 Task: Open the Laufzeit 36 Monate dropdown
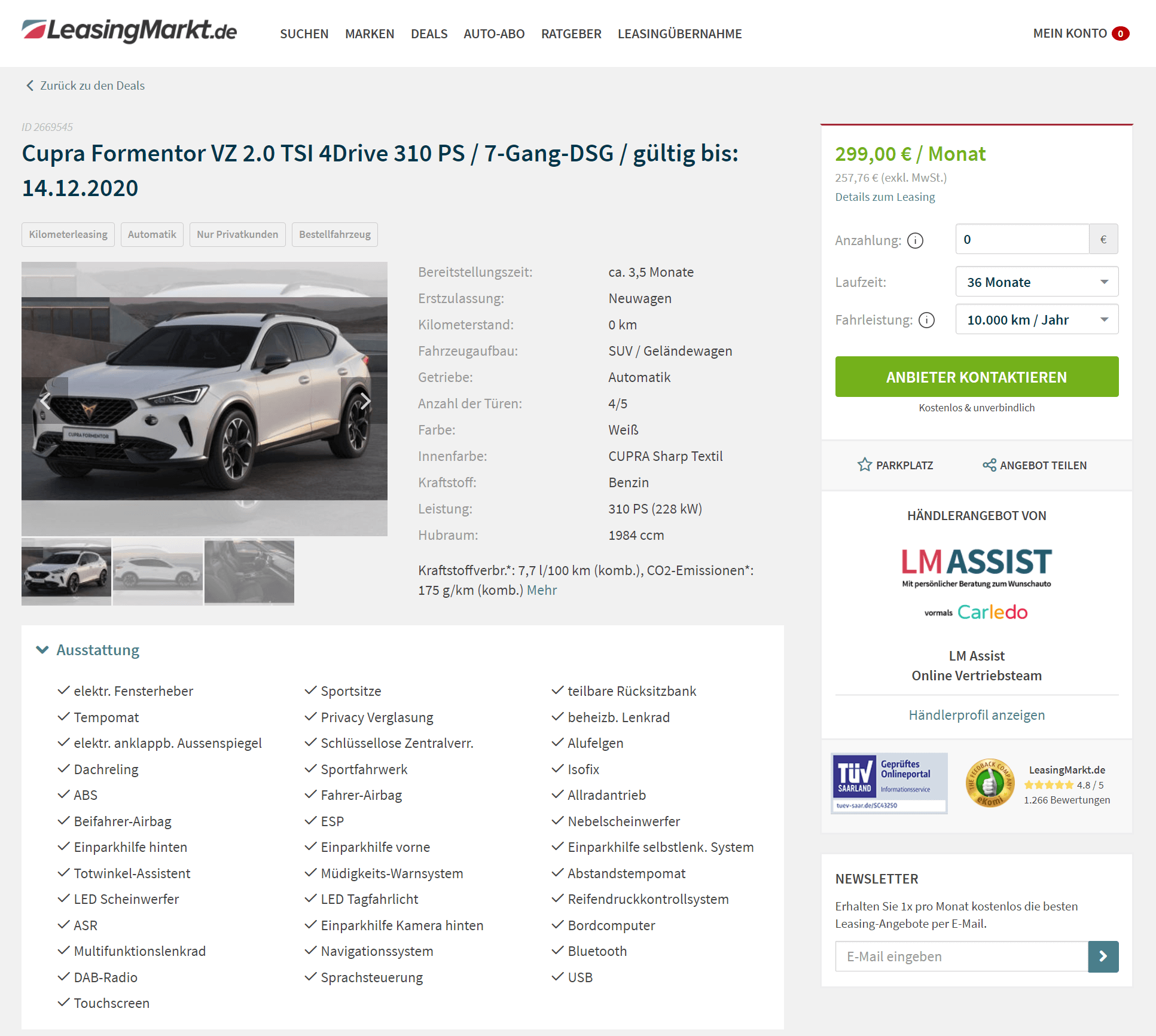(x=1037, y=282)
